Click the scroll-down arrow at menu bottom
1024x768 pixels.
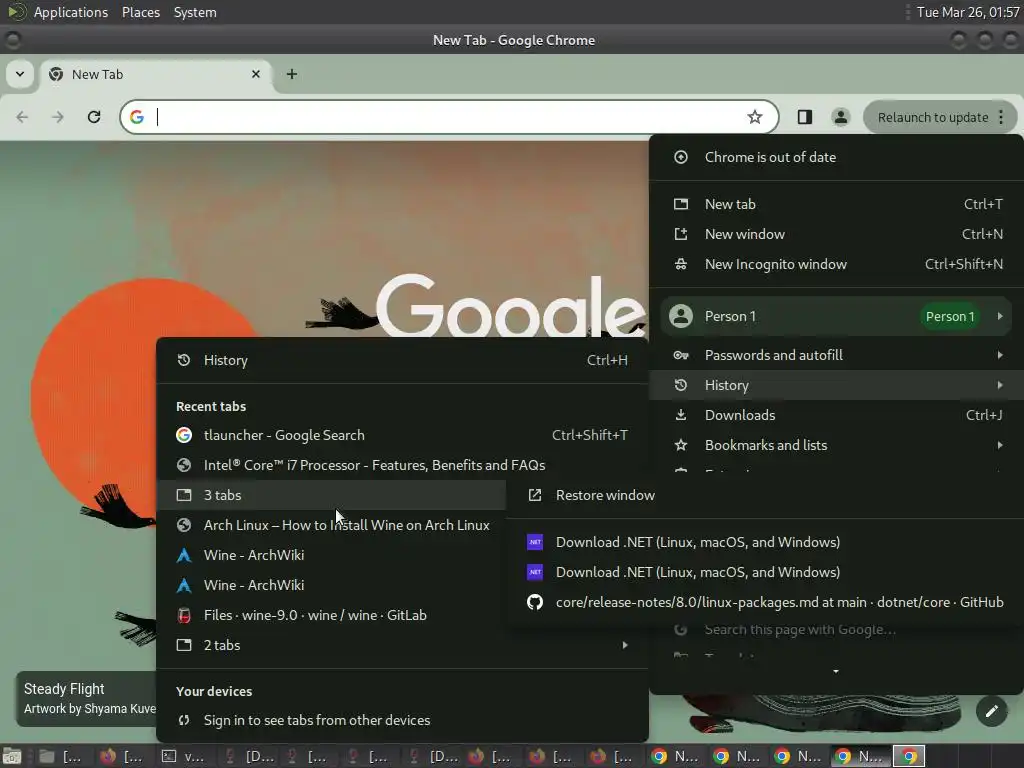[x=836, y=671]
